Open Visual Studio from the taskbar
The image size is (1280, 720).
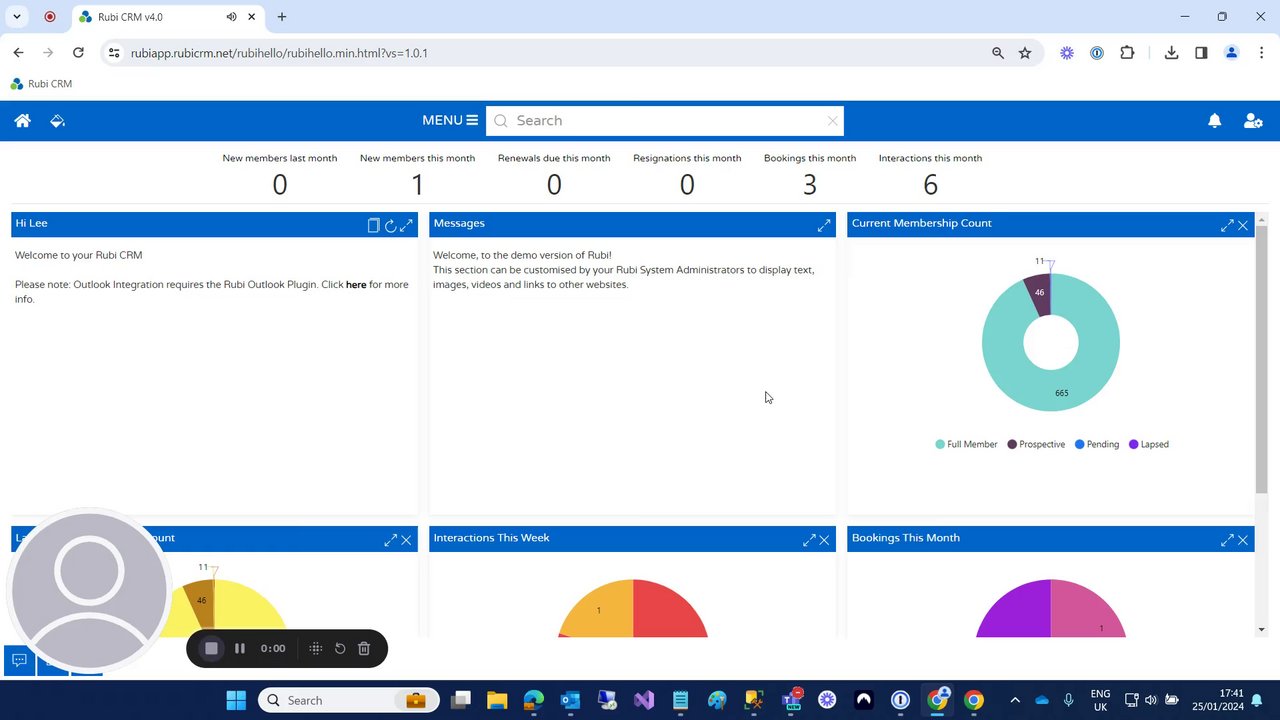click(644, 700)
